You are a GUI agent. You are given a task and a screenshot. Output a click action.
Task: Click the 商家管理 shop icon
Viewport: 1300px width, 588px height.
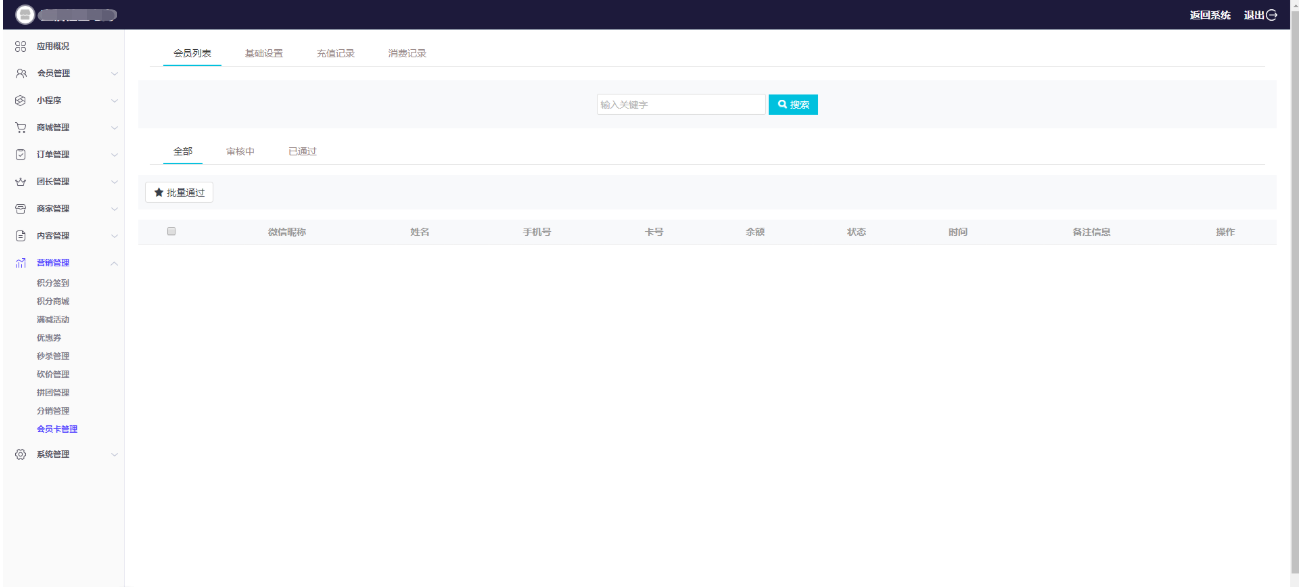[x=20, y=209]
